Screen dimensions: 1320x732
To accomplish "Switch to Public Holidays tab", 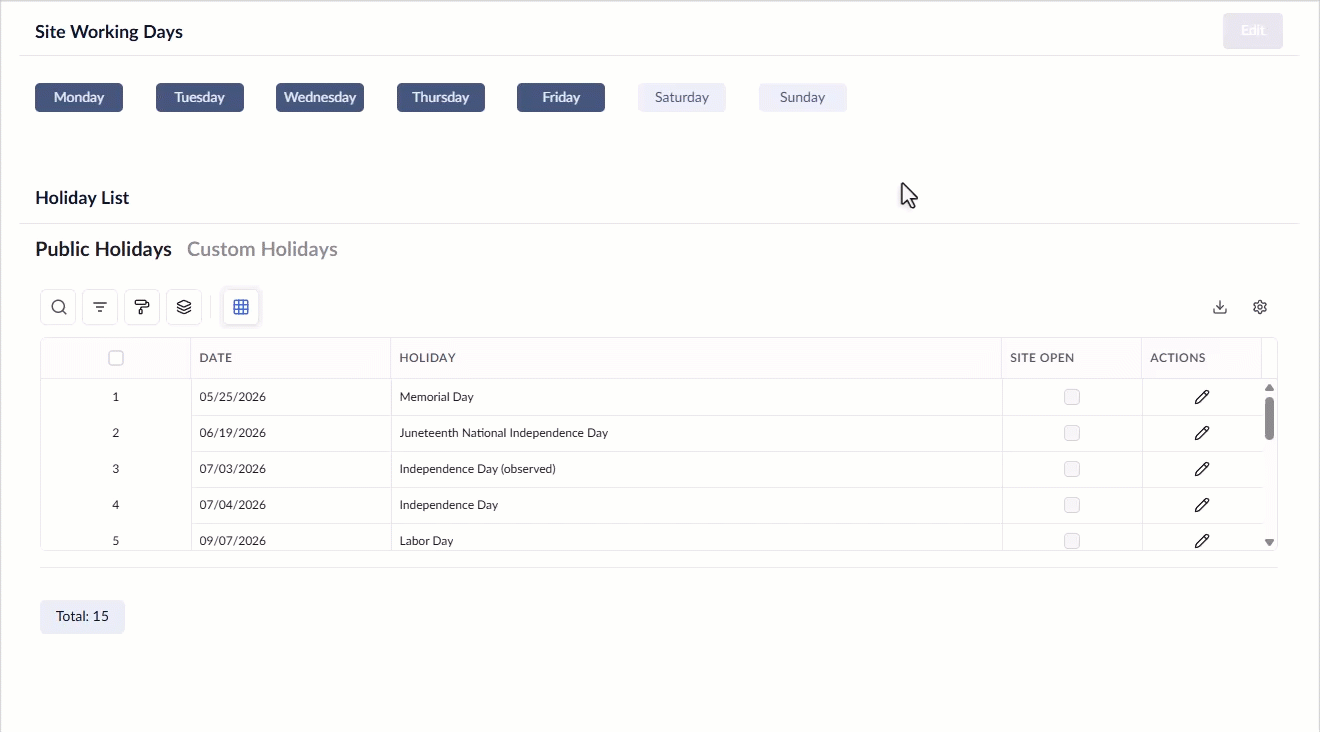I will tap(103, 249).
